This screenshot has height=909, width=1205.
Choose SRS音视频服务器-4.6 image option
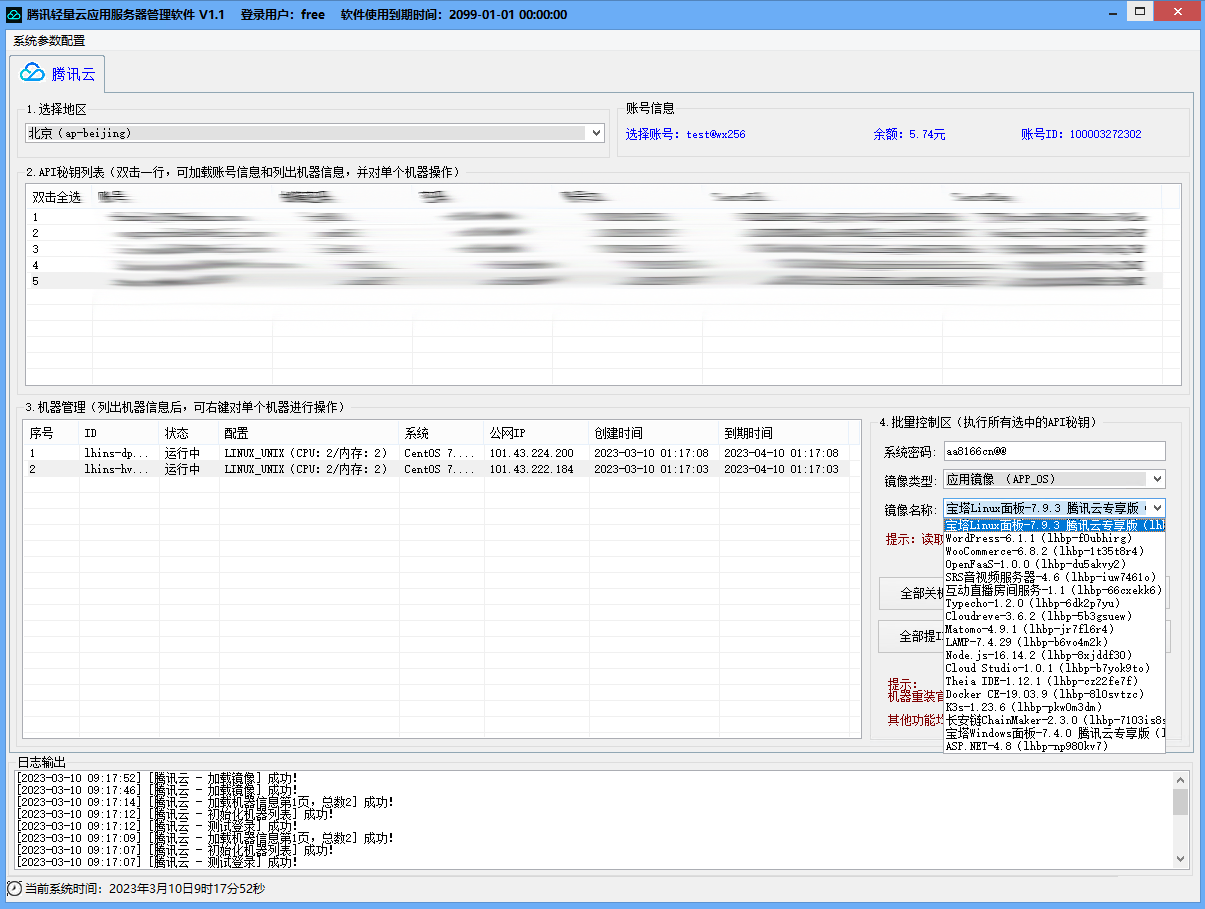click(x=1054, y=577)
